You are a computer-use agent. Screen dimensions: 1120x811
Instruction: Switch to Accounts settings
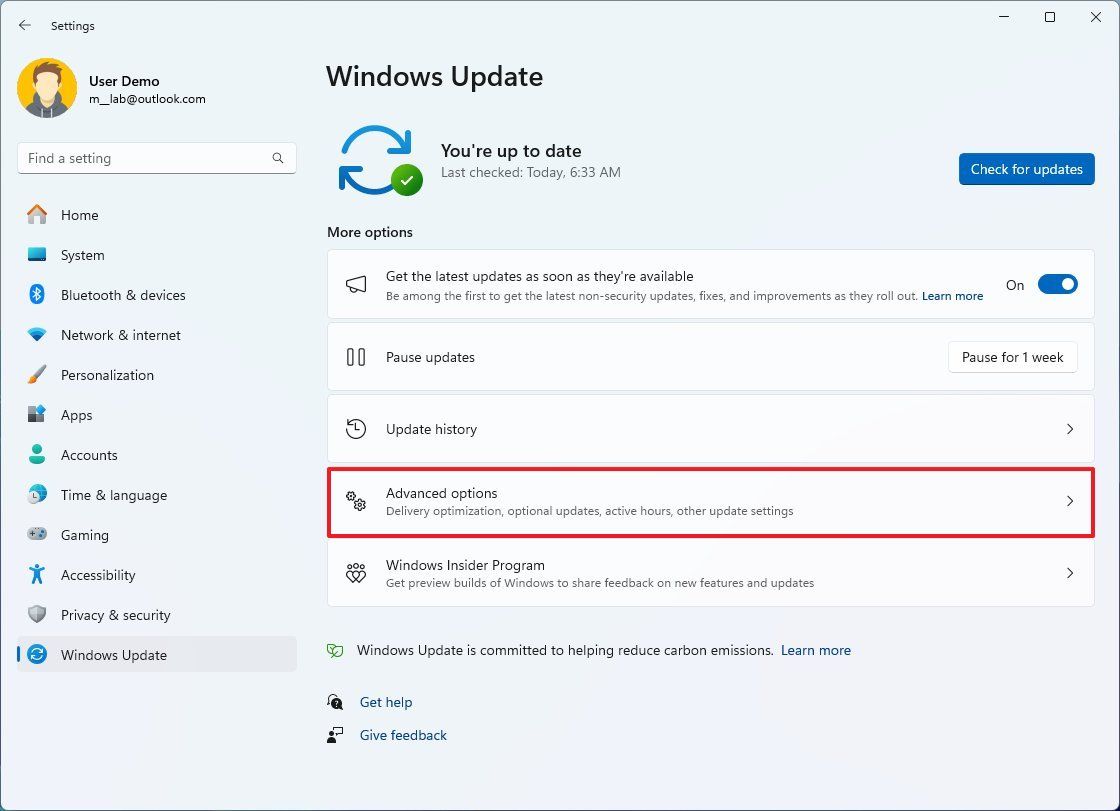89,455
